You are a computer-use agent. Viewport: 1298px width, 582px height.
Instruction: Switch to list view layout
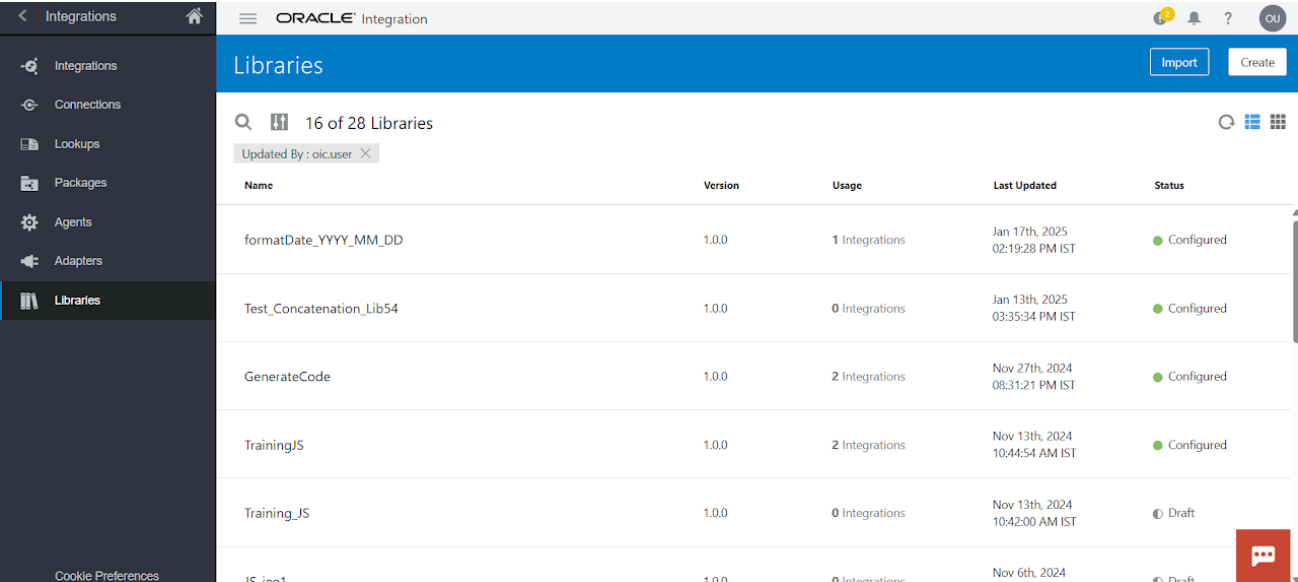pos(1252,122)
